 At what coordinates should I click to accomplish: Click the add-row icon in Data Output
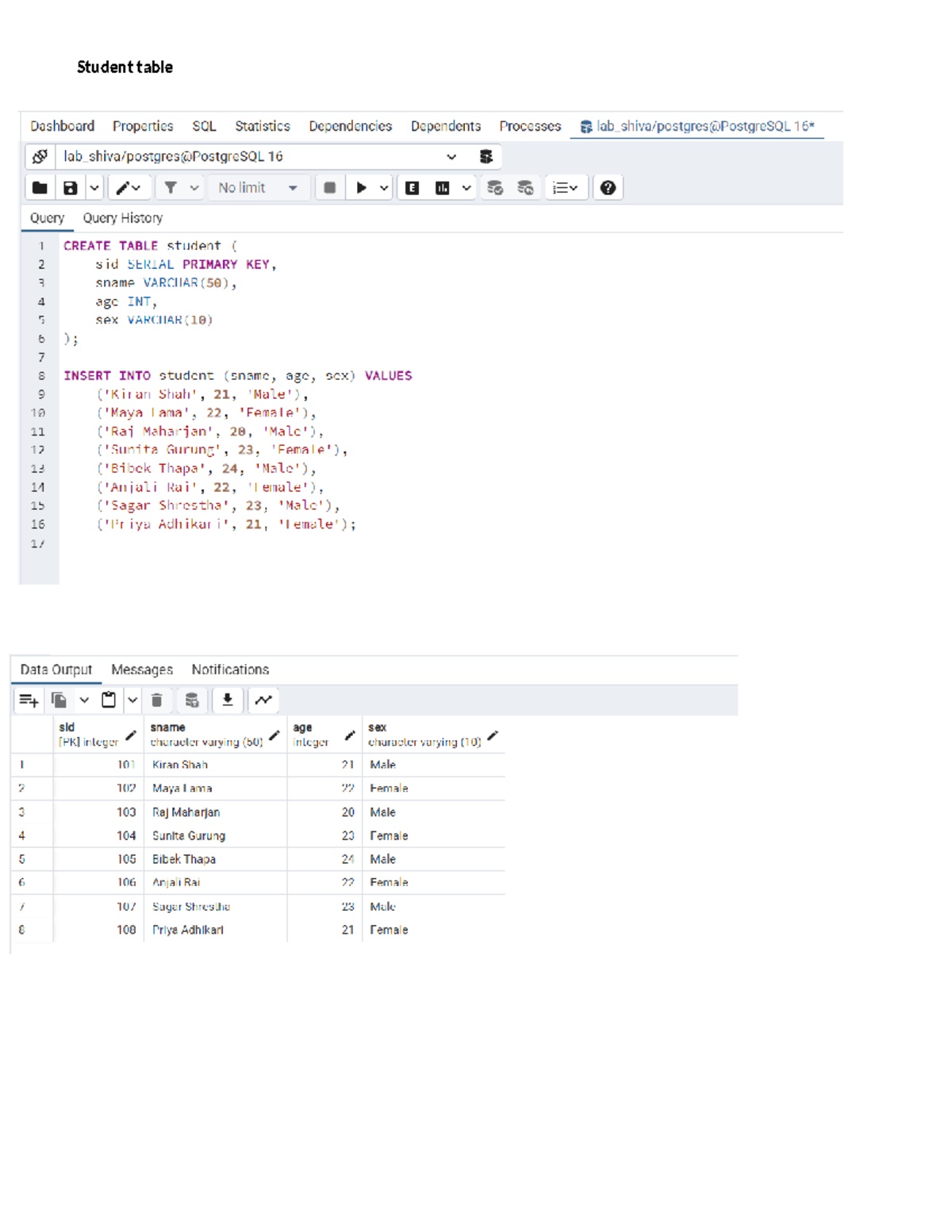(x=29, y=700)
